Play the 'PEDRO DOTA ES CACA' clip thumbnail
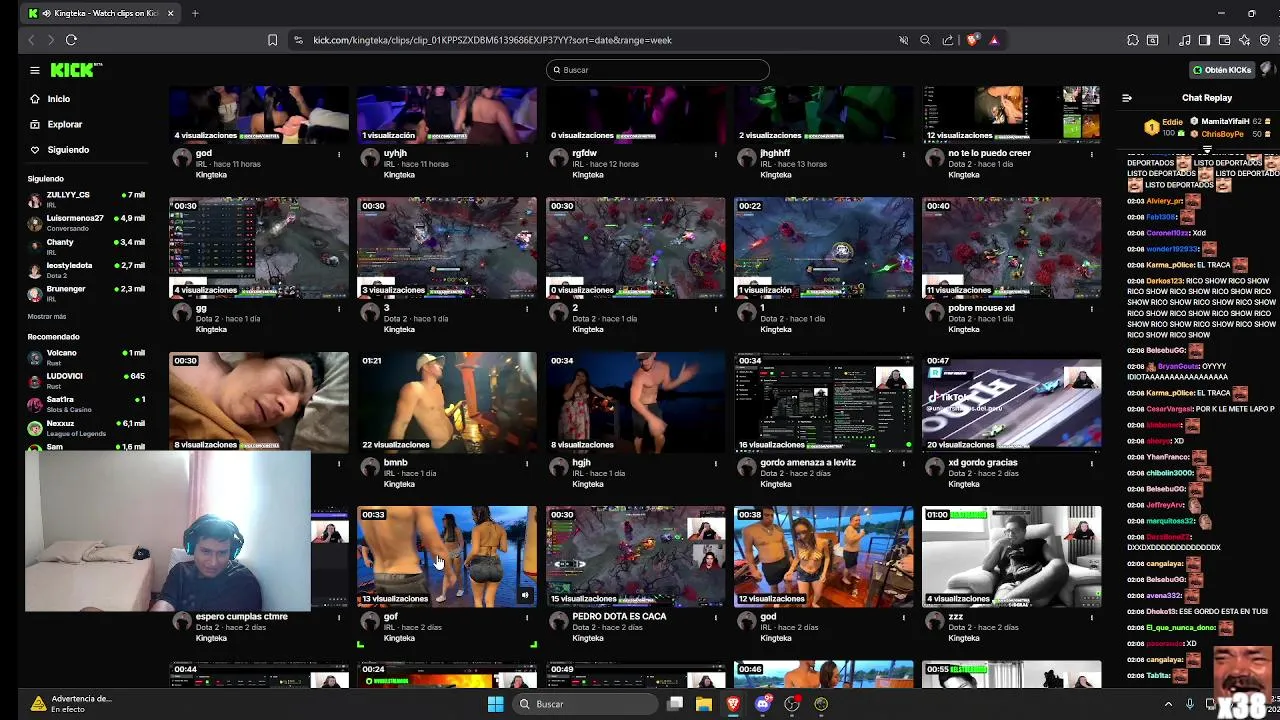The image size is (1280, 720). [635, 556]
